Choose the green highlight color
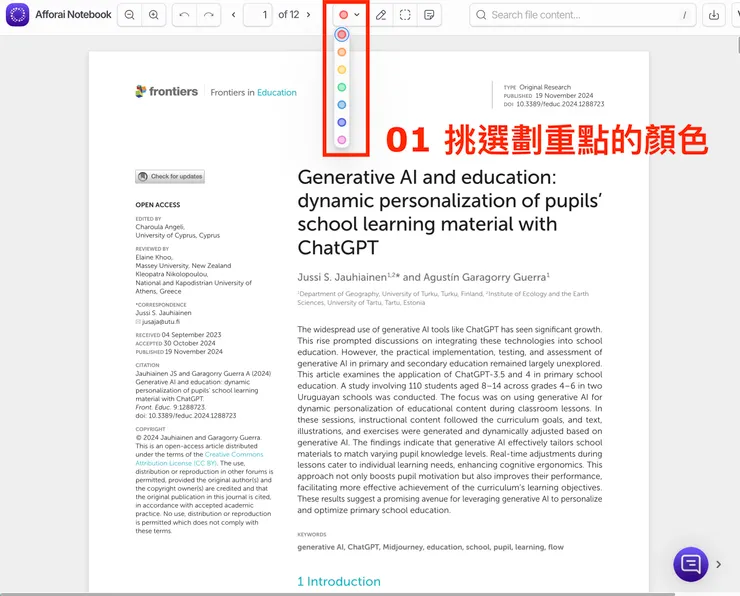Screen dimensions: 740x596 click(342, 87)
